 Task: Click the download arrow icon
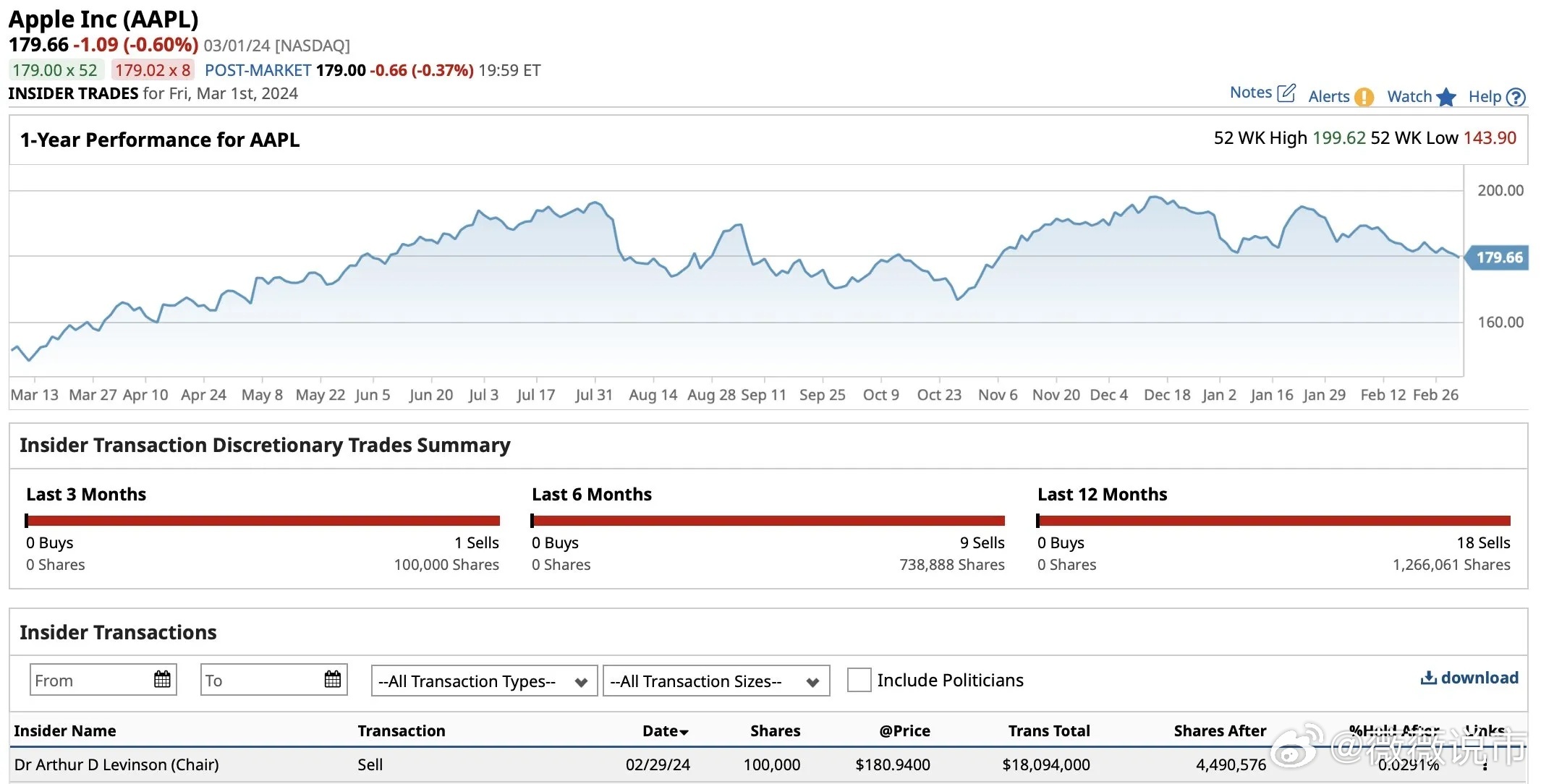point(1429,678)
